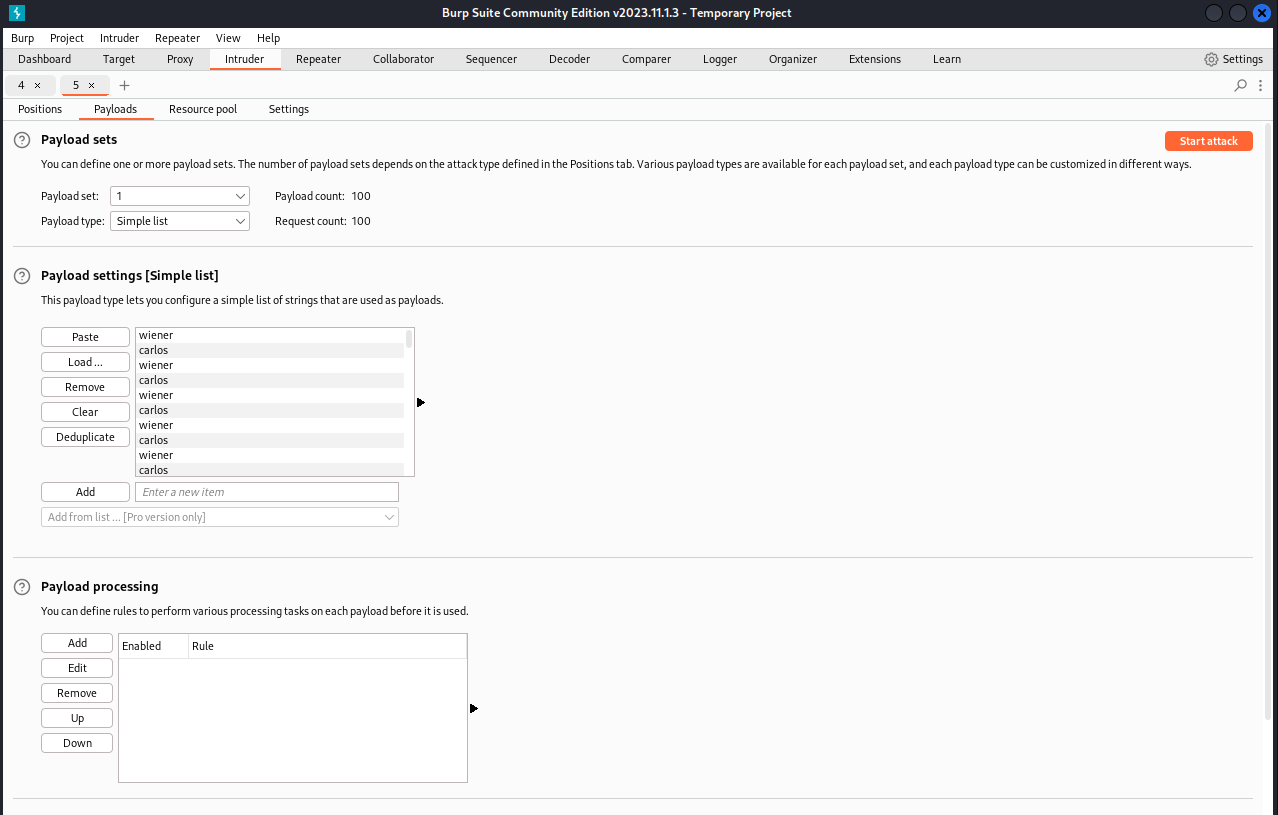Click the Enabled column header
Screen dimensions: 1278x815
[153, 646]
